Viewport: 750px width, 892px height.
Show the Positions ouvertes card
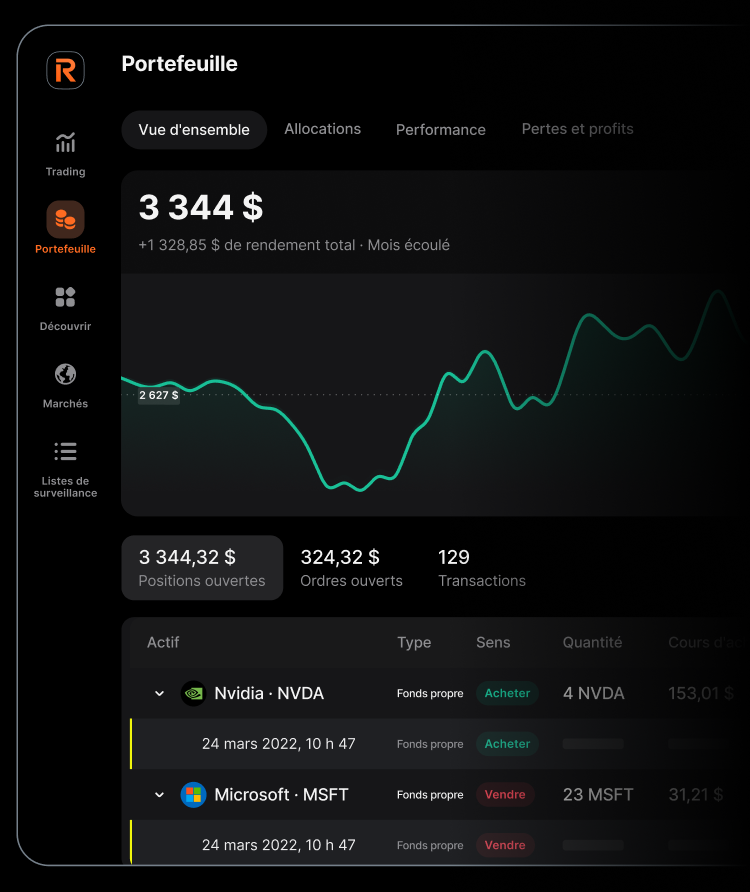(202, 568)
